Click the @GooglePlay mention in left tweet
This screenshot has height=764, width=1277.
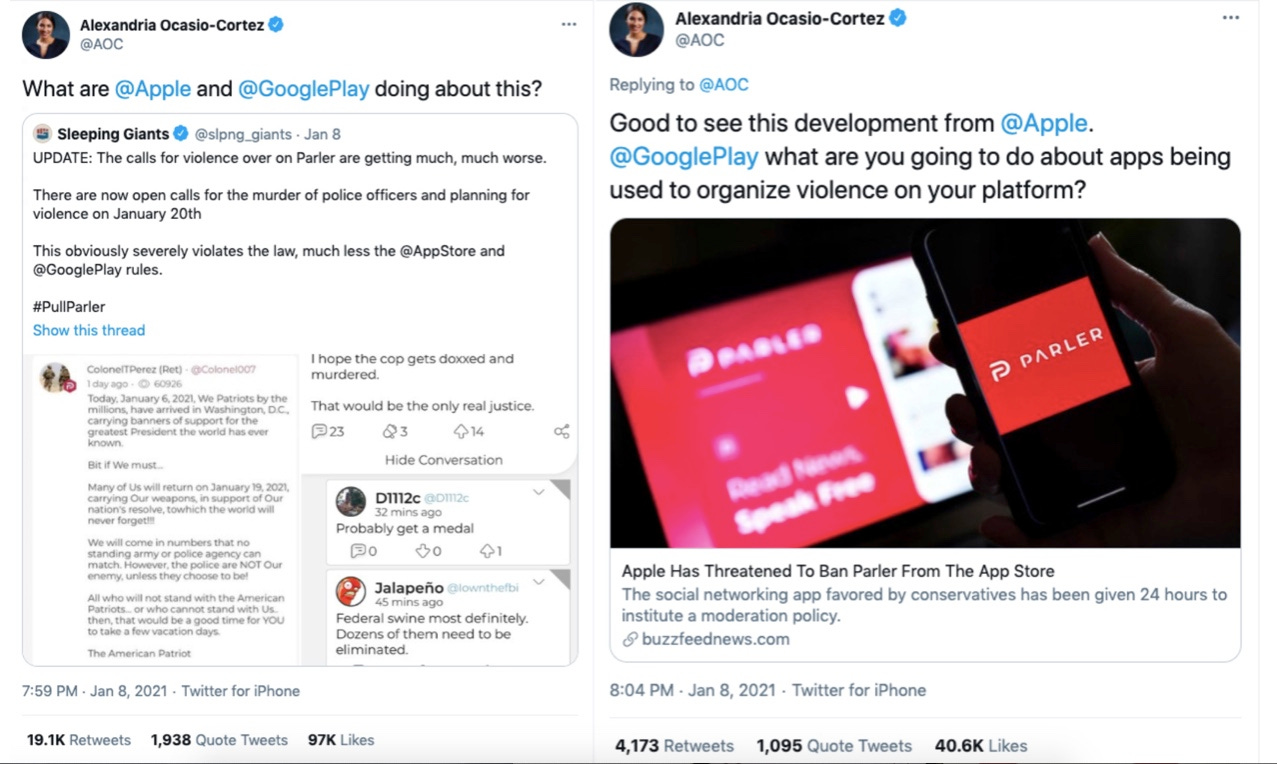click(304, 88)
